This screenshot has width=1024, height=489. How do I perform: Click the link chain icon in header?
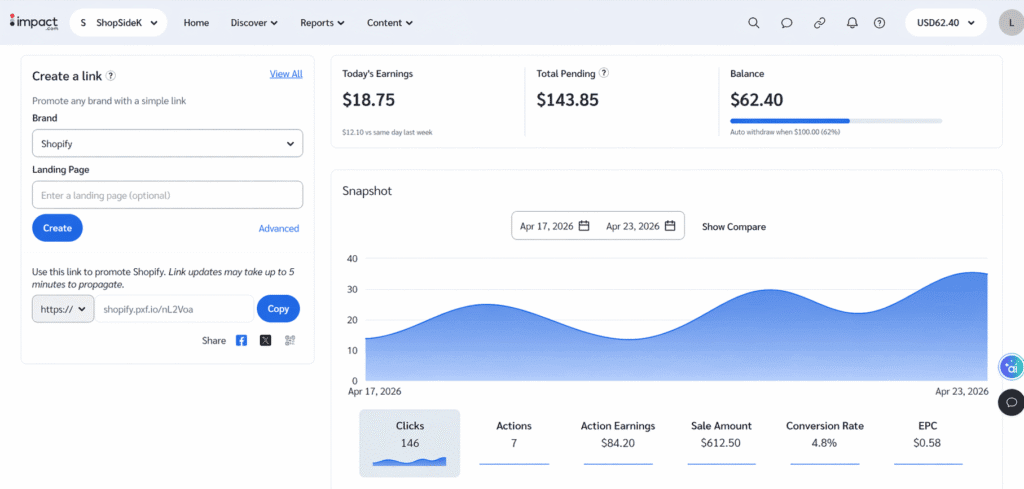[x=820, y=23]
